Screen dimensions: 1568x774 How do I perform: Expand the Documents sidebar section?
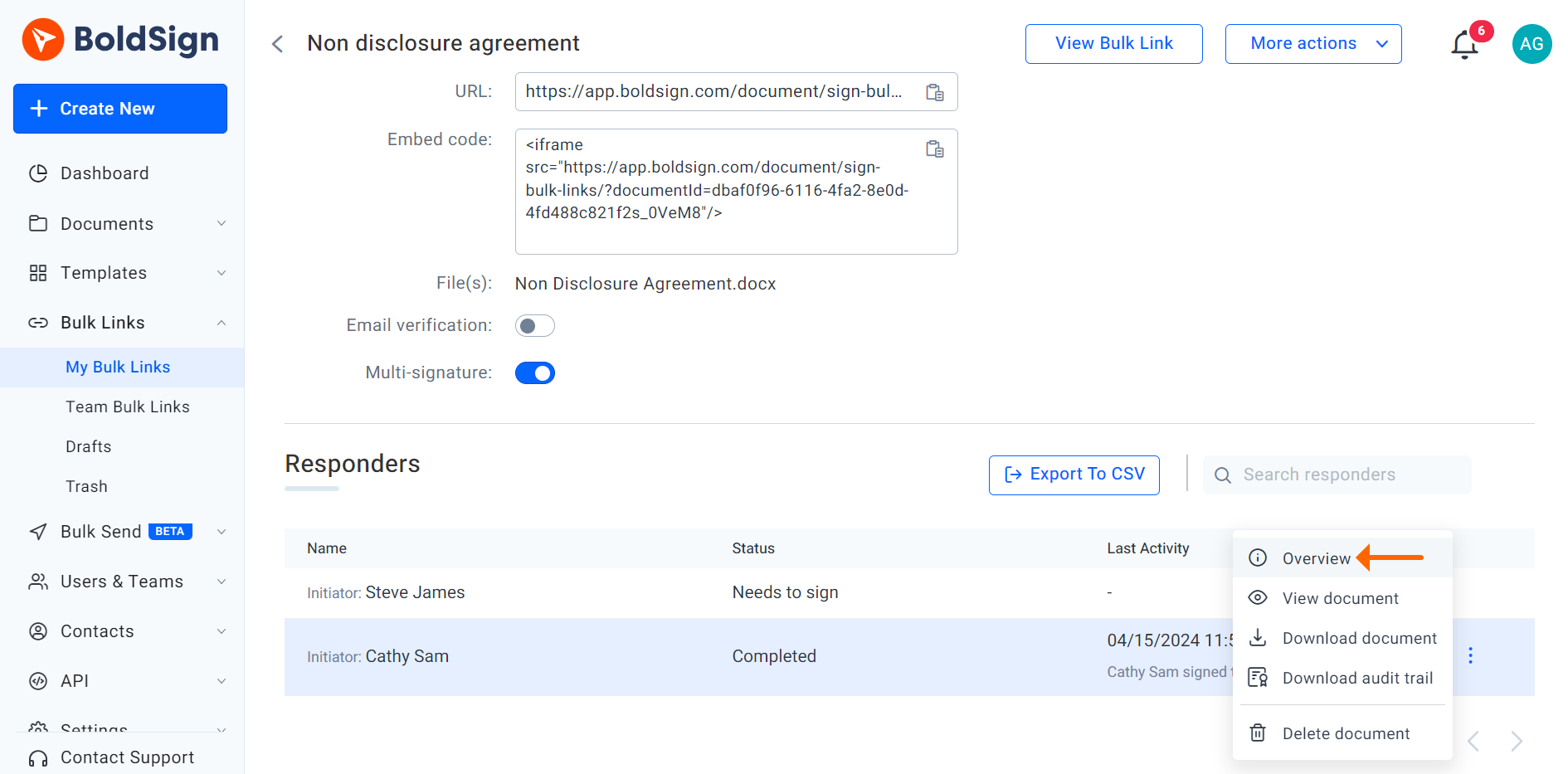tap(222, 224)
